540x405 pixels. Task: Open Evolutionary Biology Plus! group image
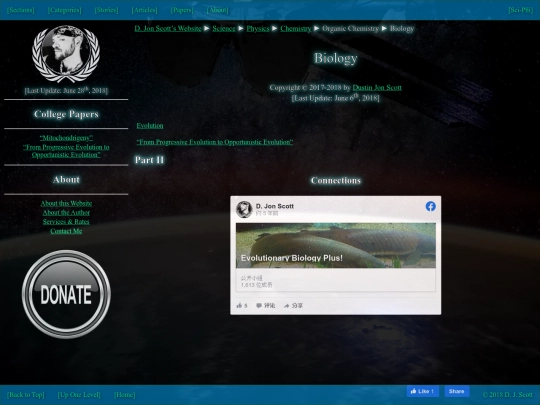336,245
